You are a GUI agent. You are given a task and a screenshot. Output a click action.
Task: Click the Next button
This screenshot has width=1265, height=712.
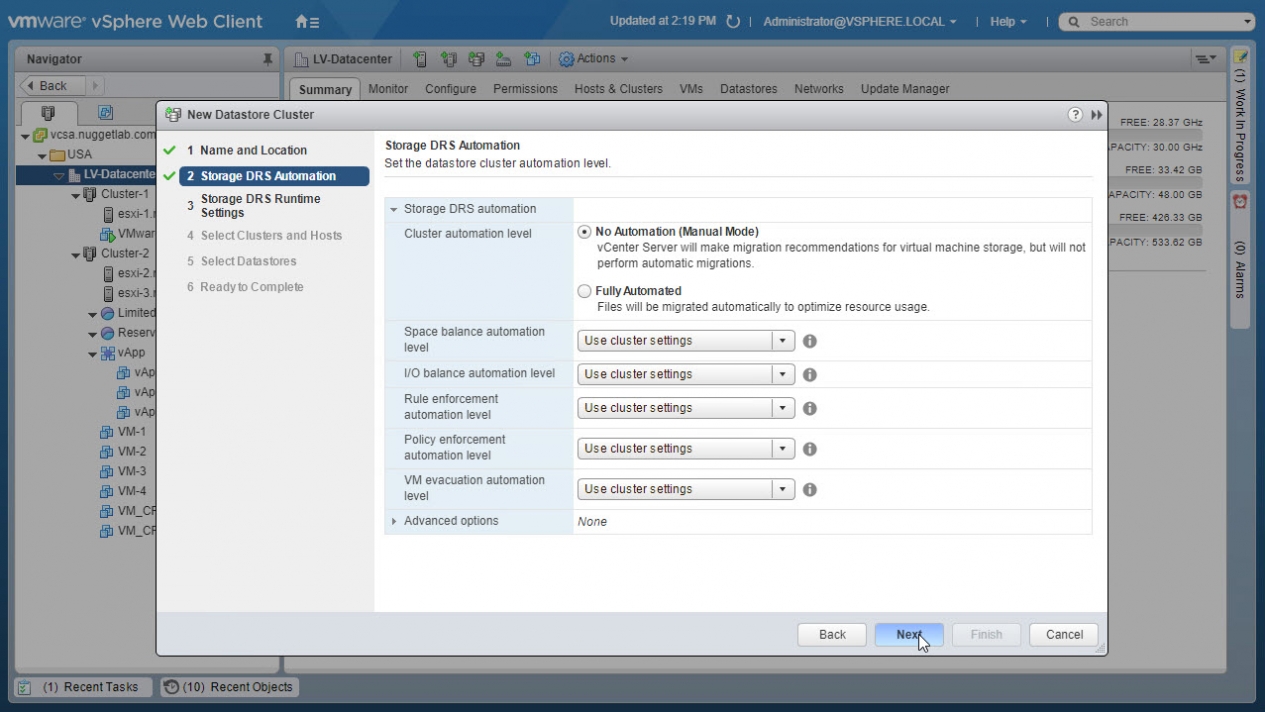[x=908, y=635]
